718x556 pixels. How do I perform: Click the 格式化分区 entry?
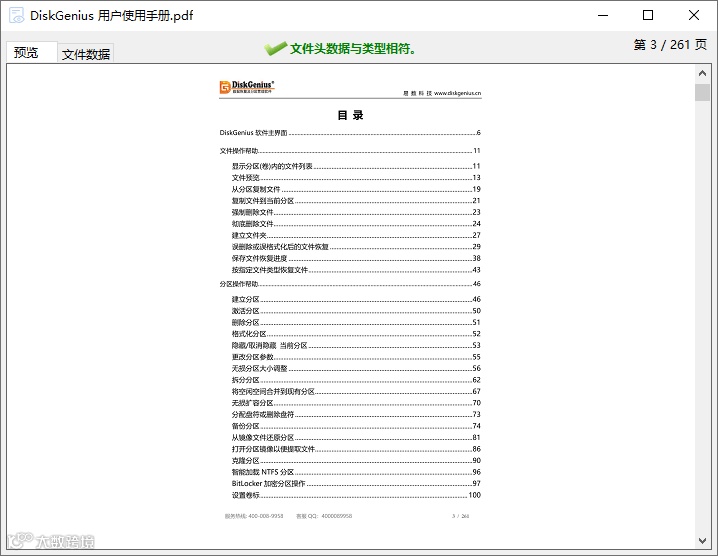[356, 334]
